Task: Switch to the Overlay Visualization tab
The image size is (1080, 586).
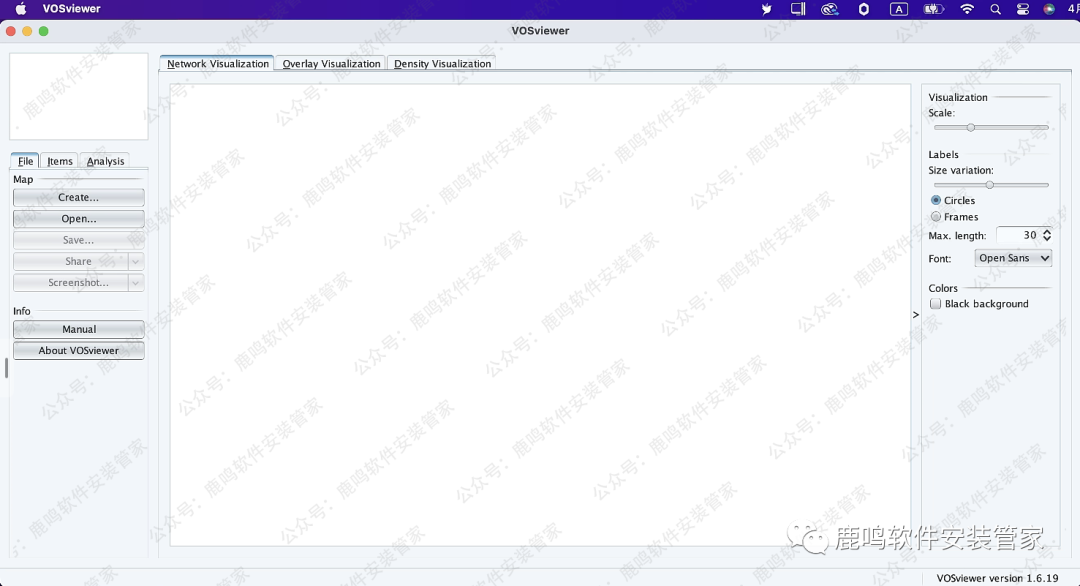Action: 331,64
